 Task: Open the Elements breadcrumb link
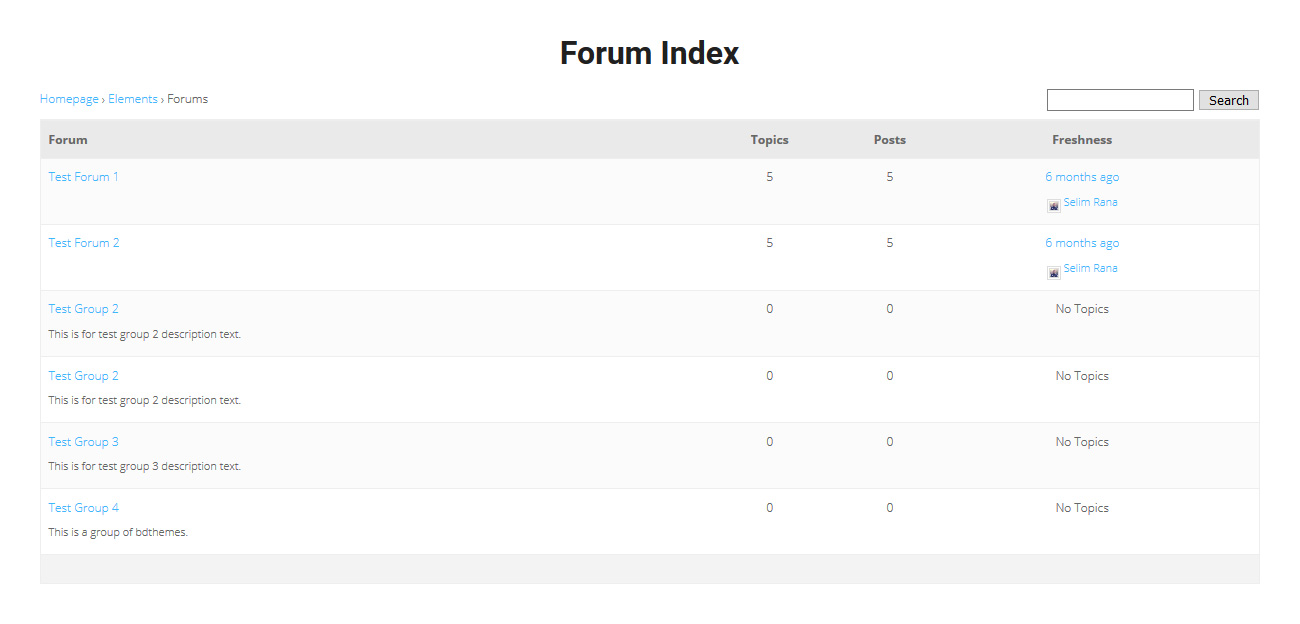point(133,99)
